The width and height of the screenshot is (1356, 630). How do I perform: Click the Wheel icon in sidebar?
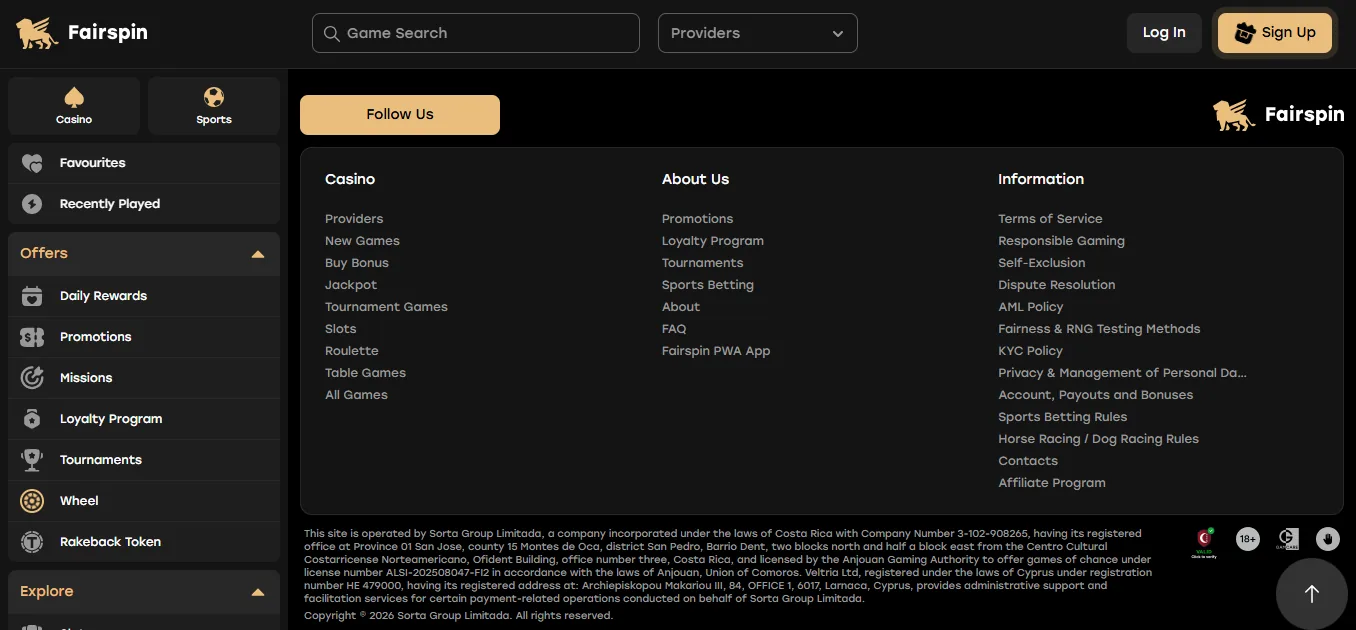pyautogui.click(x=32, y=501)
